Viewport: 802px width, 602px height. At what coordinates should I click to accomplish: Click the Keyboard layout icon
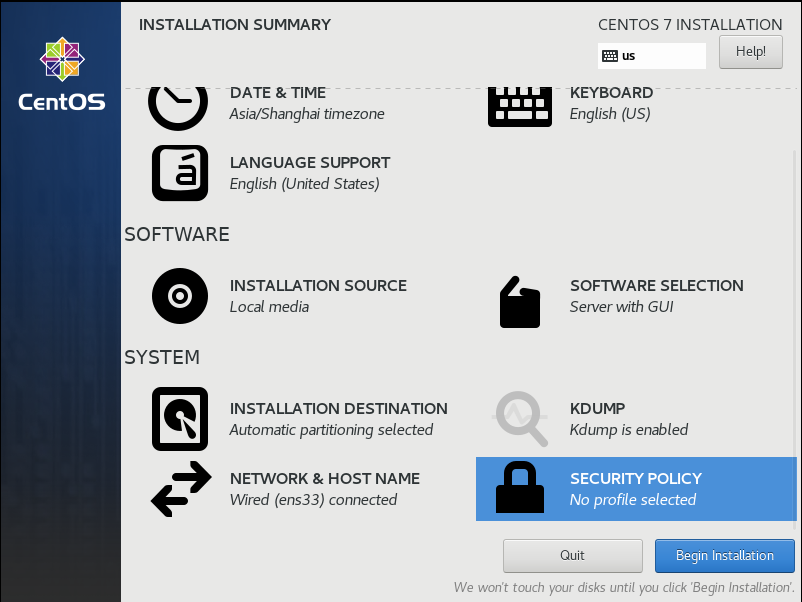tap(520, 107)
